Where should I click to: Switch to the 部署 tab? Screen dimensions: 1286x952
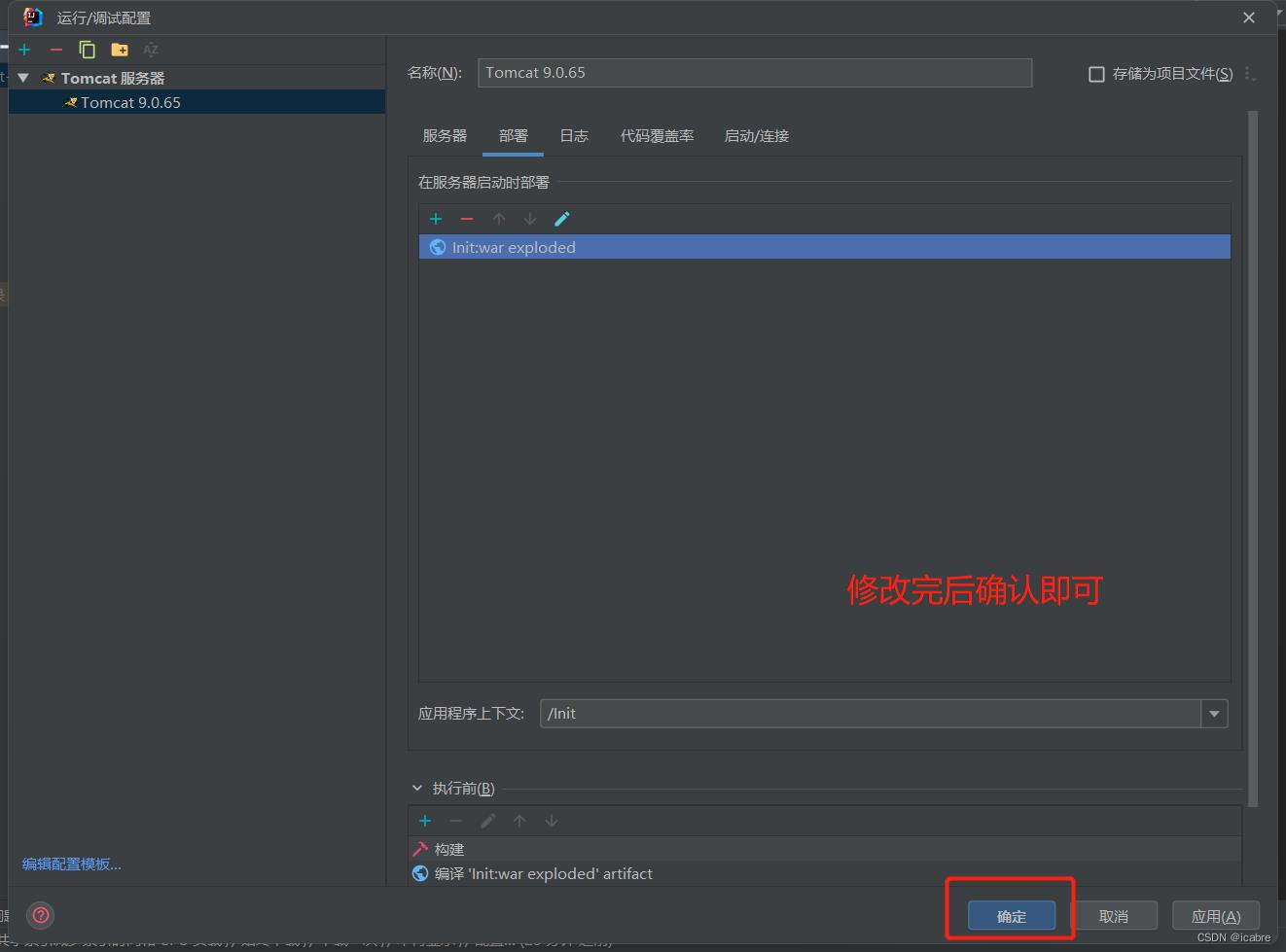(x=513, y=136)
